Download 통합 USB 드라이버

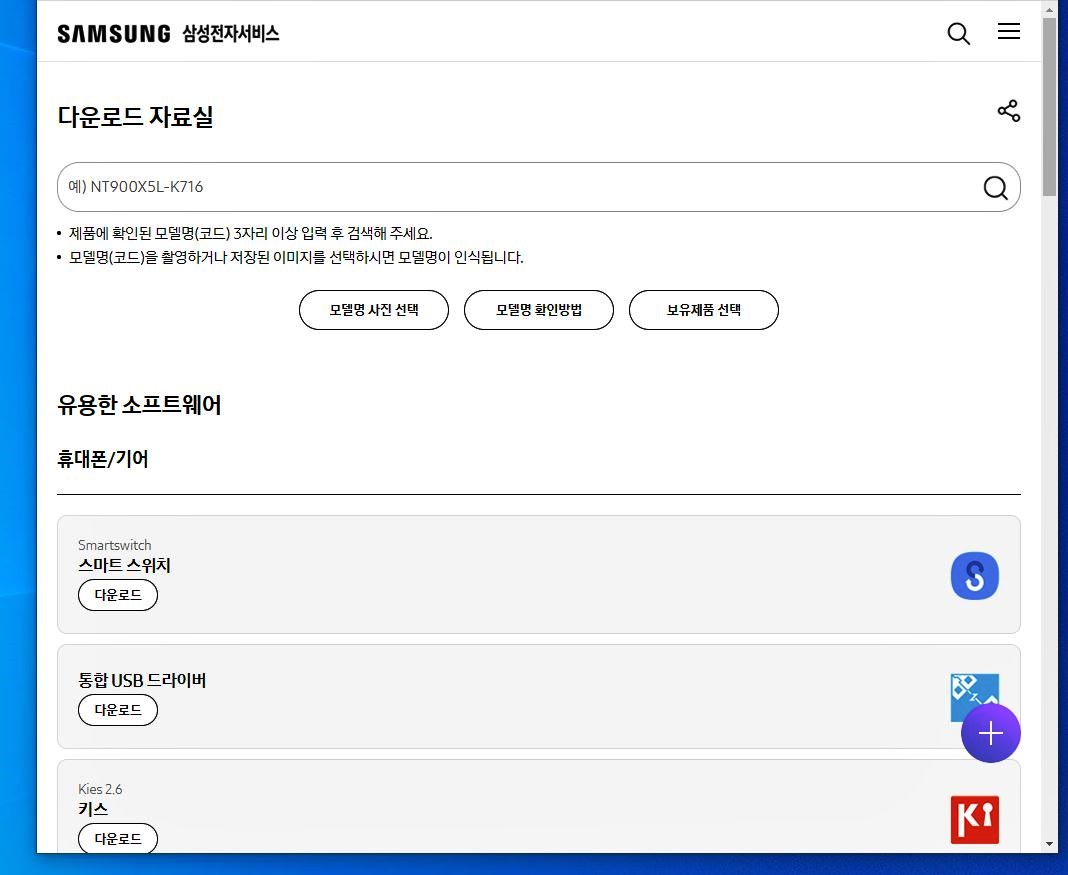[118, 710]
